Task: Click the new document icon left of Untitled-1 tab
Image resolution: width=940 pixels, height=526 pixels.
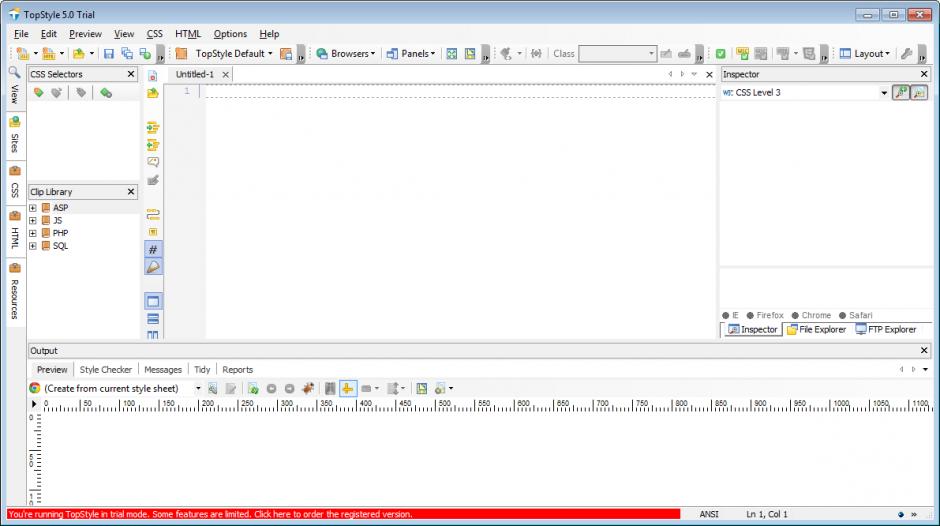Action: click(153, 76)
